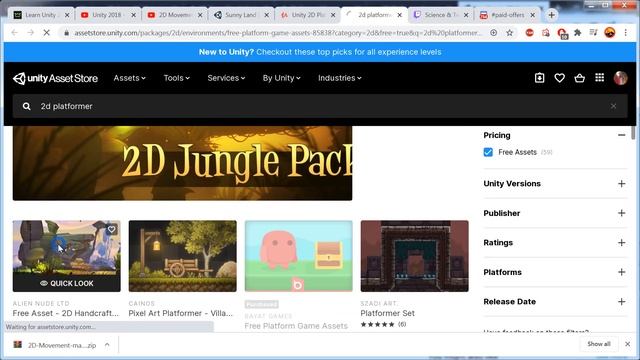Clear the 2d platformer search text
Viewport: 640px width, 360px height.
613,106
